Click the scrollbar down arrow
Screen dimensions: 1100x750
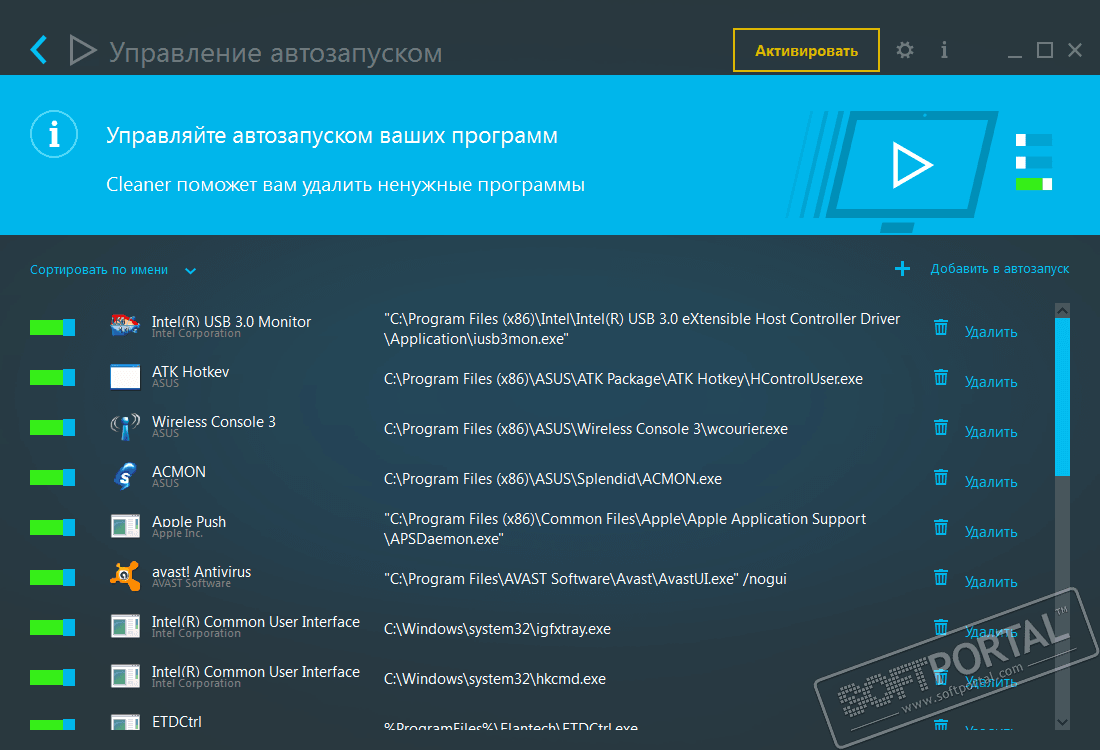[1062, 722]
